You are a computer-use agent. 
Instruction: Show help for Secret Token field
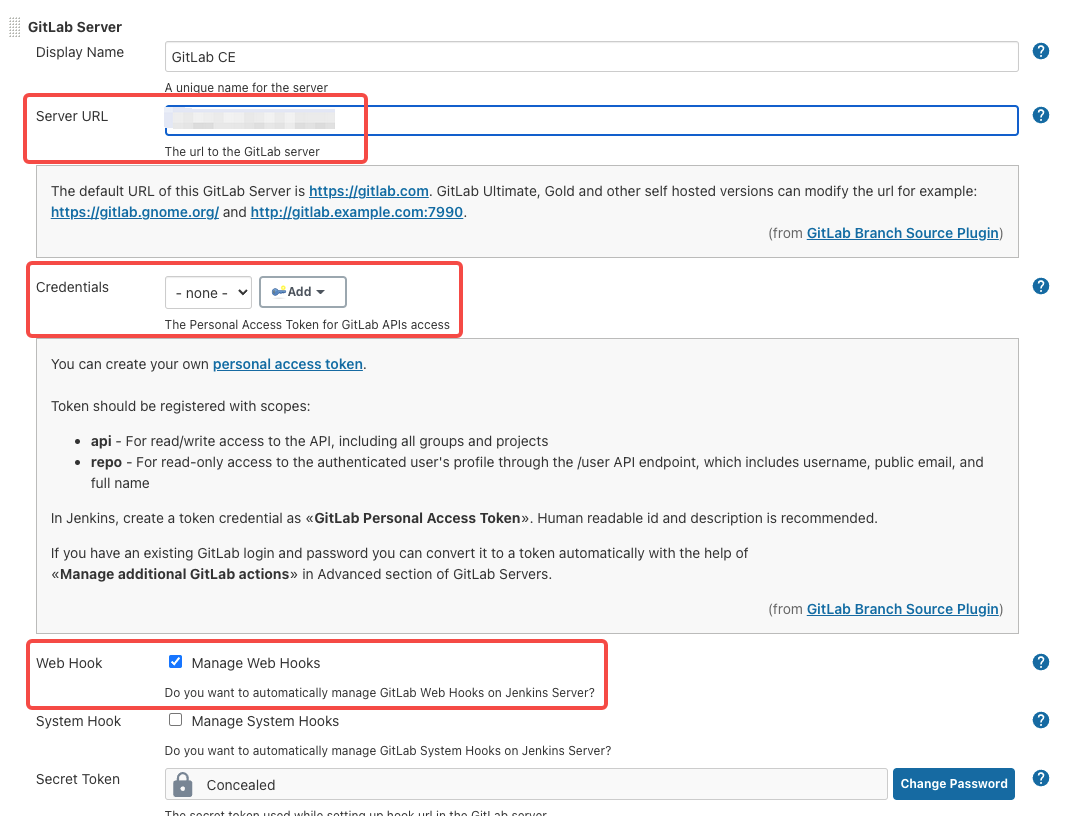(1041, 778)
